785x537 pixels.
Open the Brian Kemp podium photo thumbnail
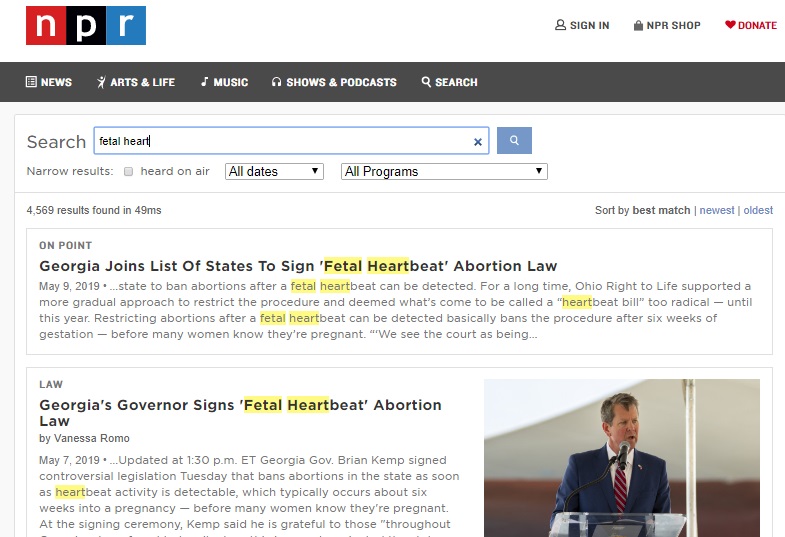tap(622, 457)
